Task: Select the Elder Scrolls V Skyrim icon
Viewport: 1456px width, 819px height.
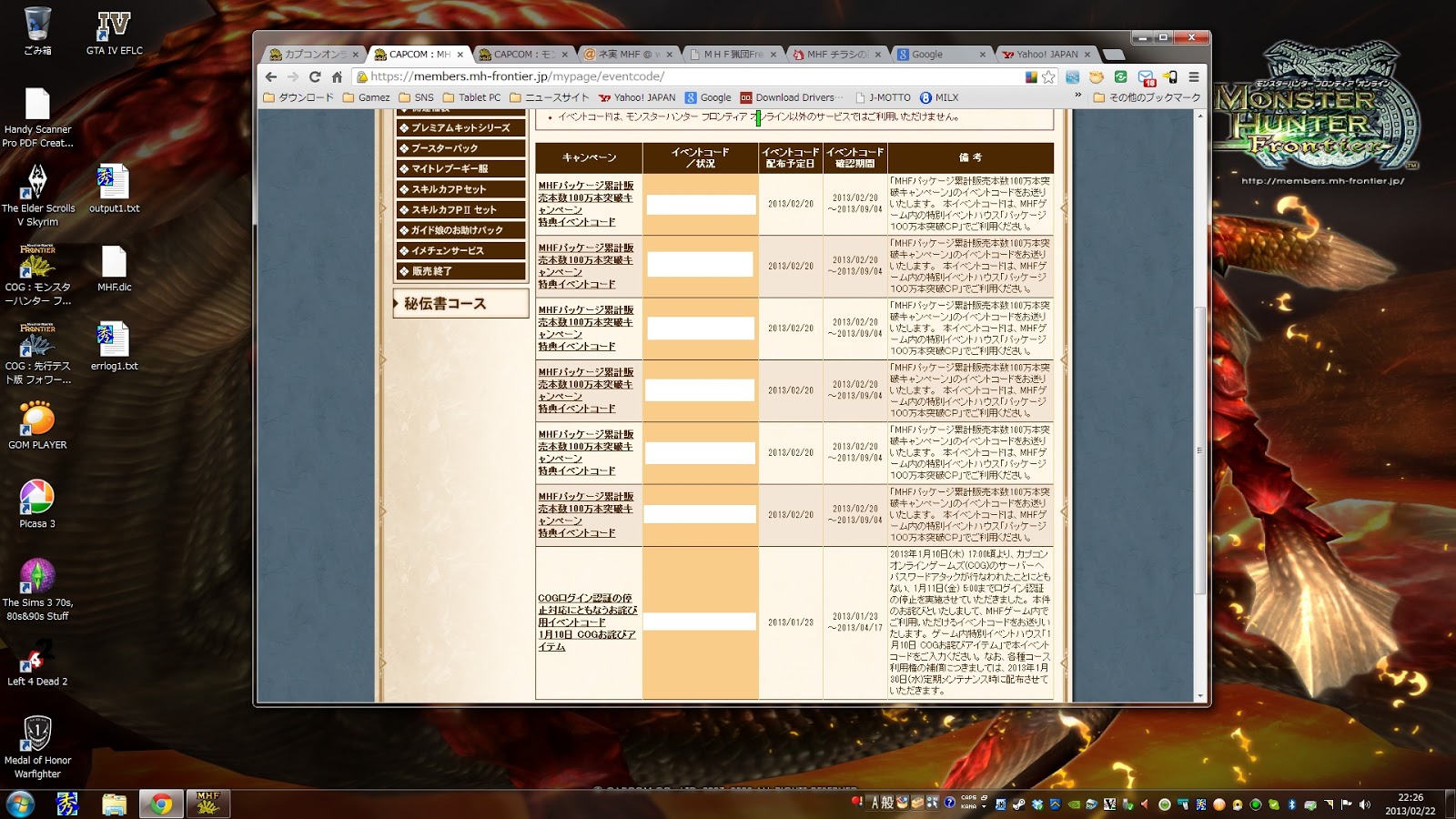Action: click(37, 197)
